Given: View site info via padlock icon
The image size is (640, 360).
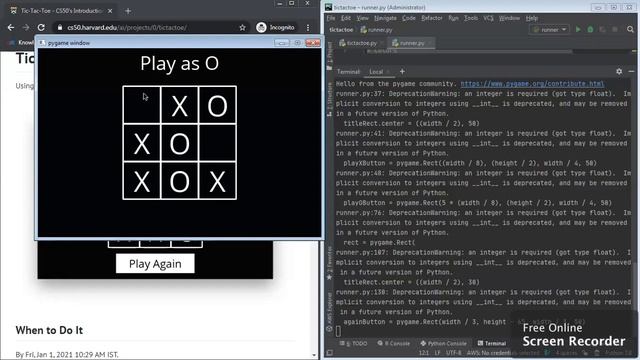Looking at the screenshot, I should point(60,27).
